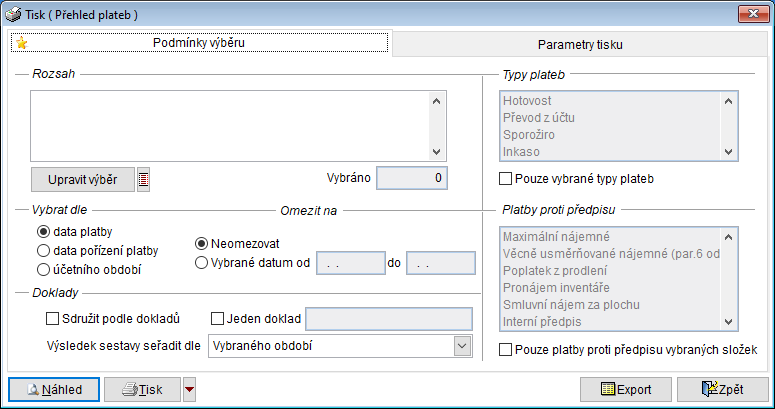Choose účetního období radio option
Viewport: 775px width, 409px height.
(43, 269)
